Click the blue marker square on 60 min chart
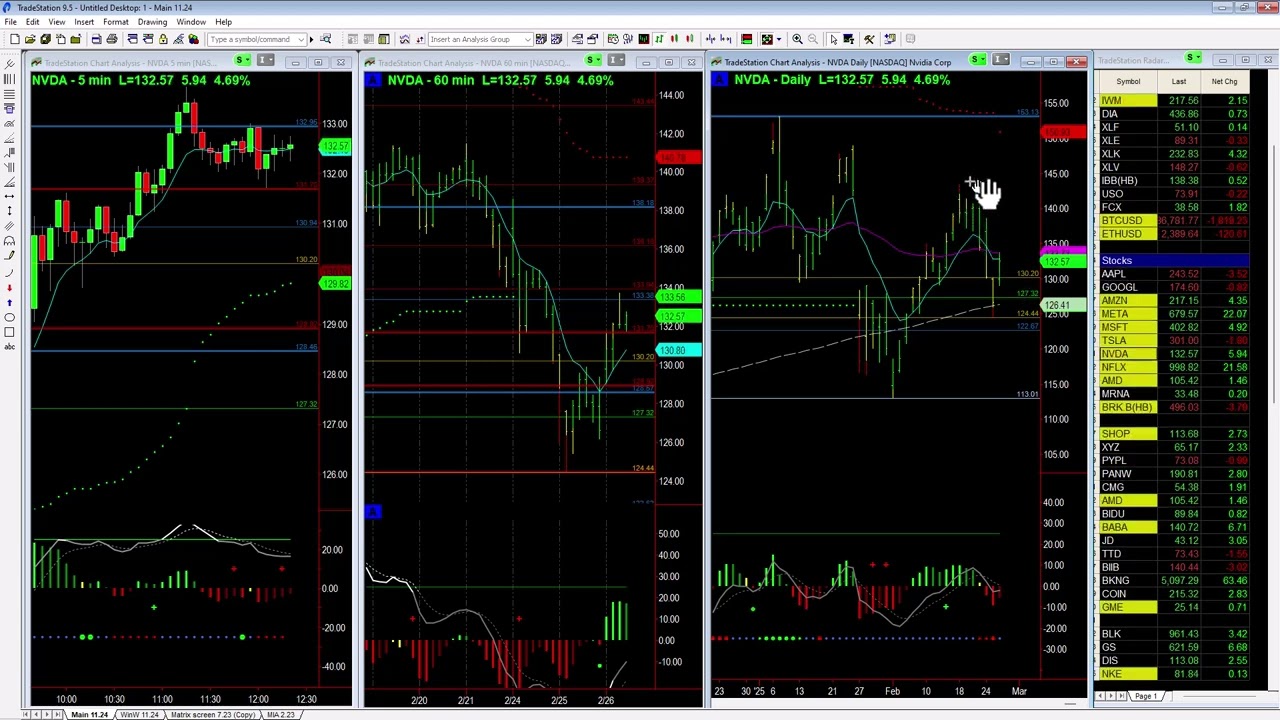The height and width of the screenshot is (720, 1280). point(372,512)
